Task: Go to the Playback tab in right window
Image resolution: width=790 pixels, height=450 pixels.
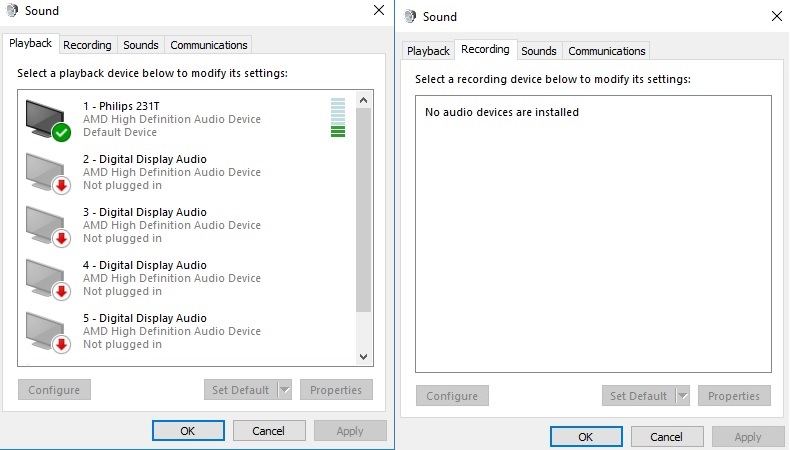Action: pos(428,51)
